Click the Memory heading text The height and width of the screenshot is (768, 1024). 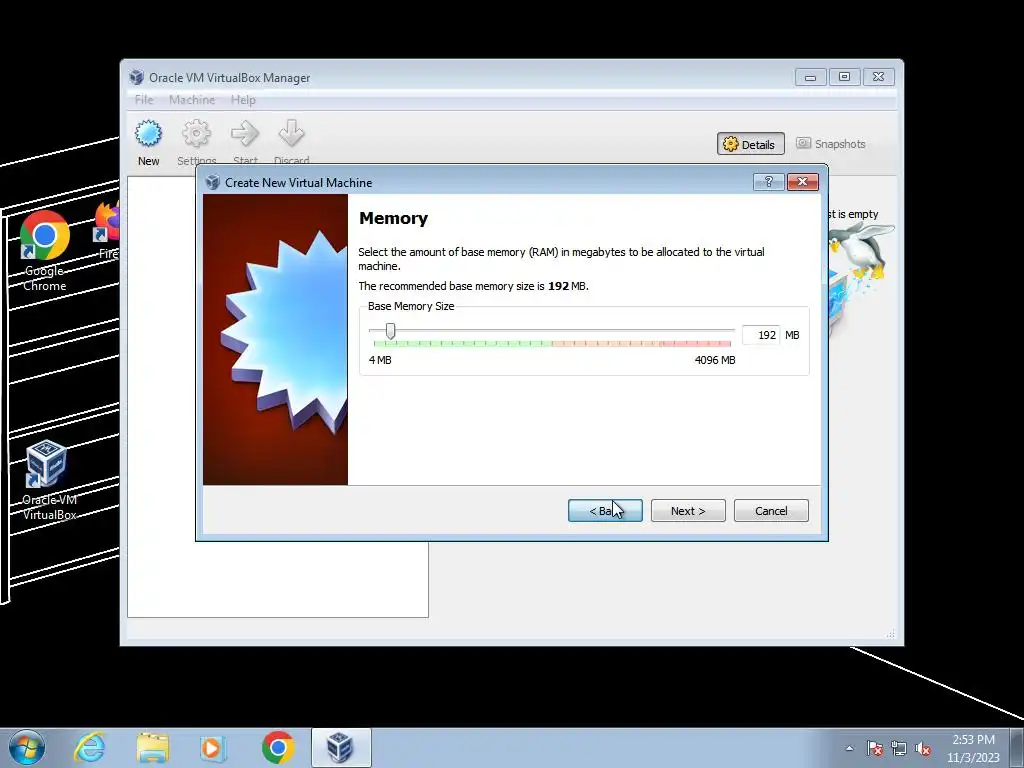pyautogui.click(x=393, y=218)
